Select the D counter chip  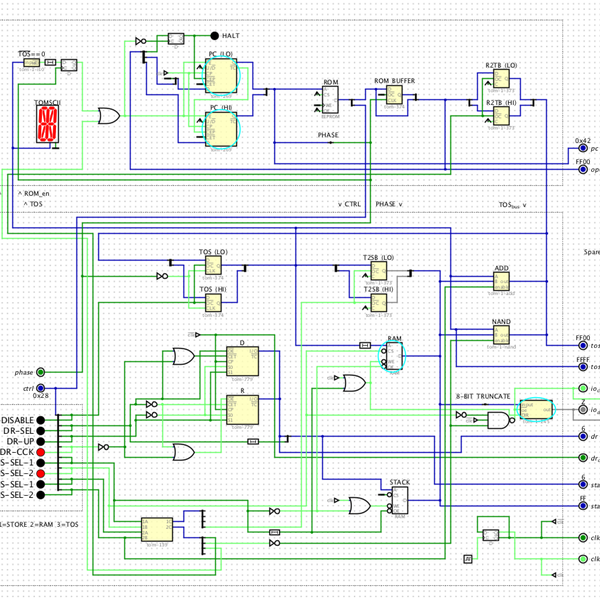point(242,361)
